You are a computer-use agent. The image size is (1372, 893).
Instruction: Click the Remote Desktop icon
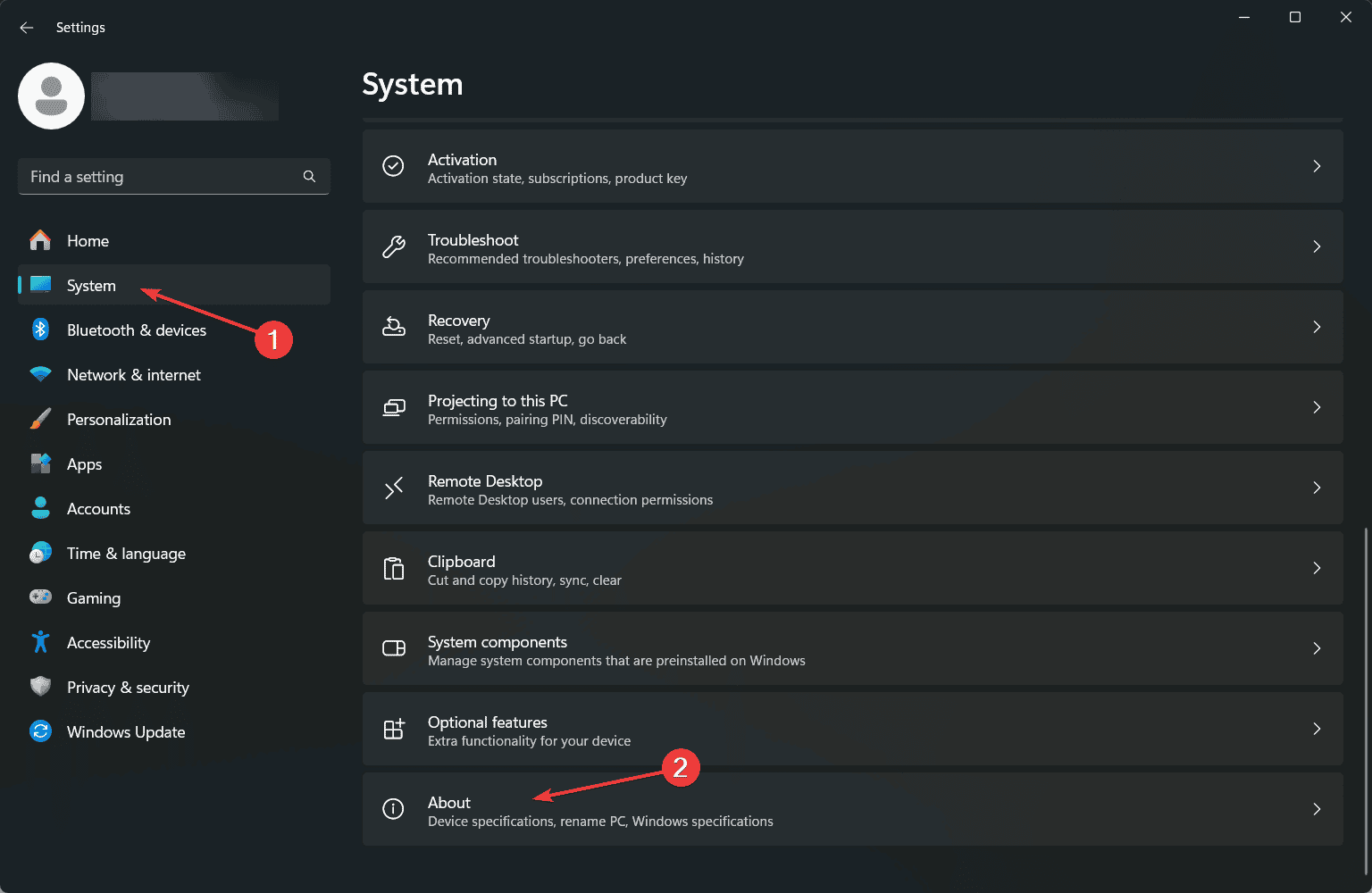(x=393, y=488)
